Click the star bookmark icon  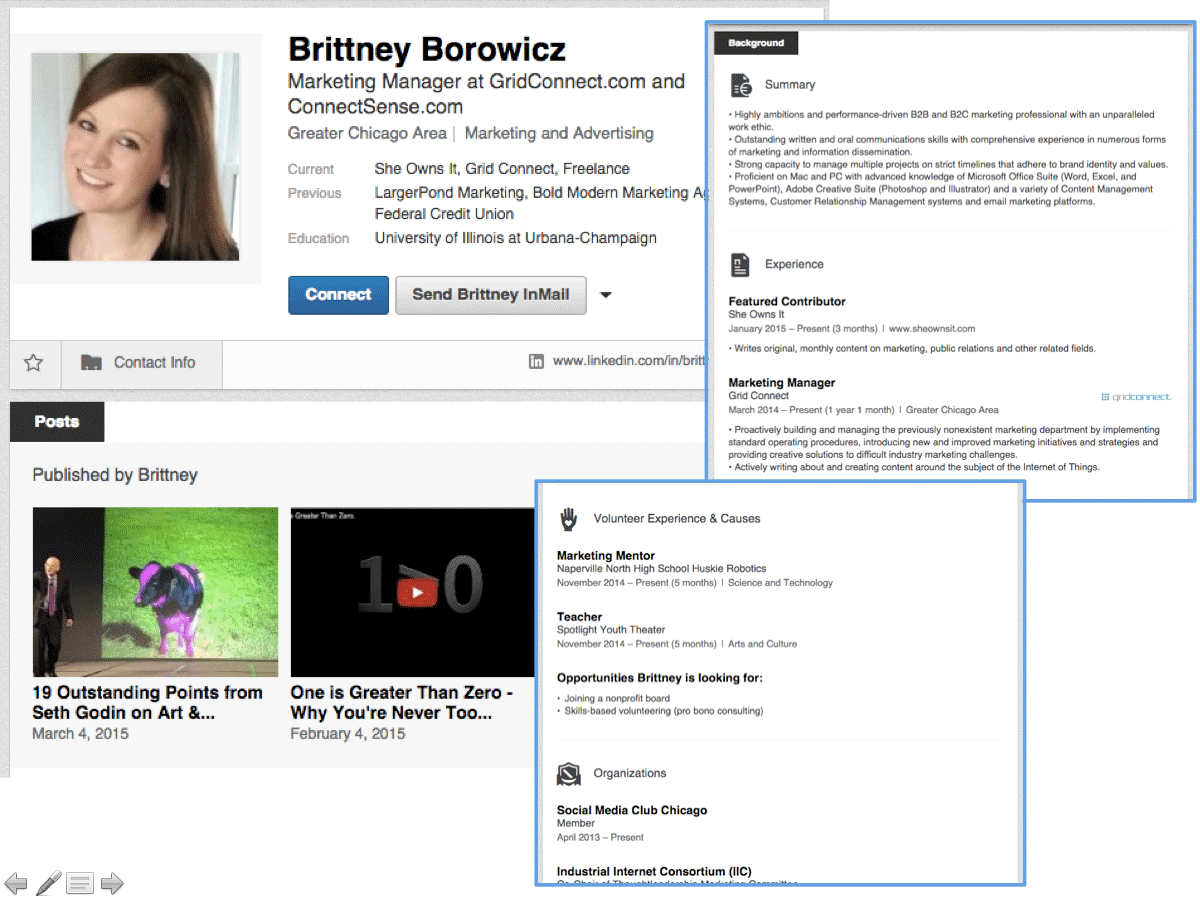tap(34, 363)
